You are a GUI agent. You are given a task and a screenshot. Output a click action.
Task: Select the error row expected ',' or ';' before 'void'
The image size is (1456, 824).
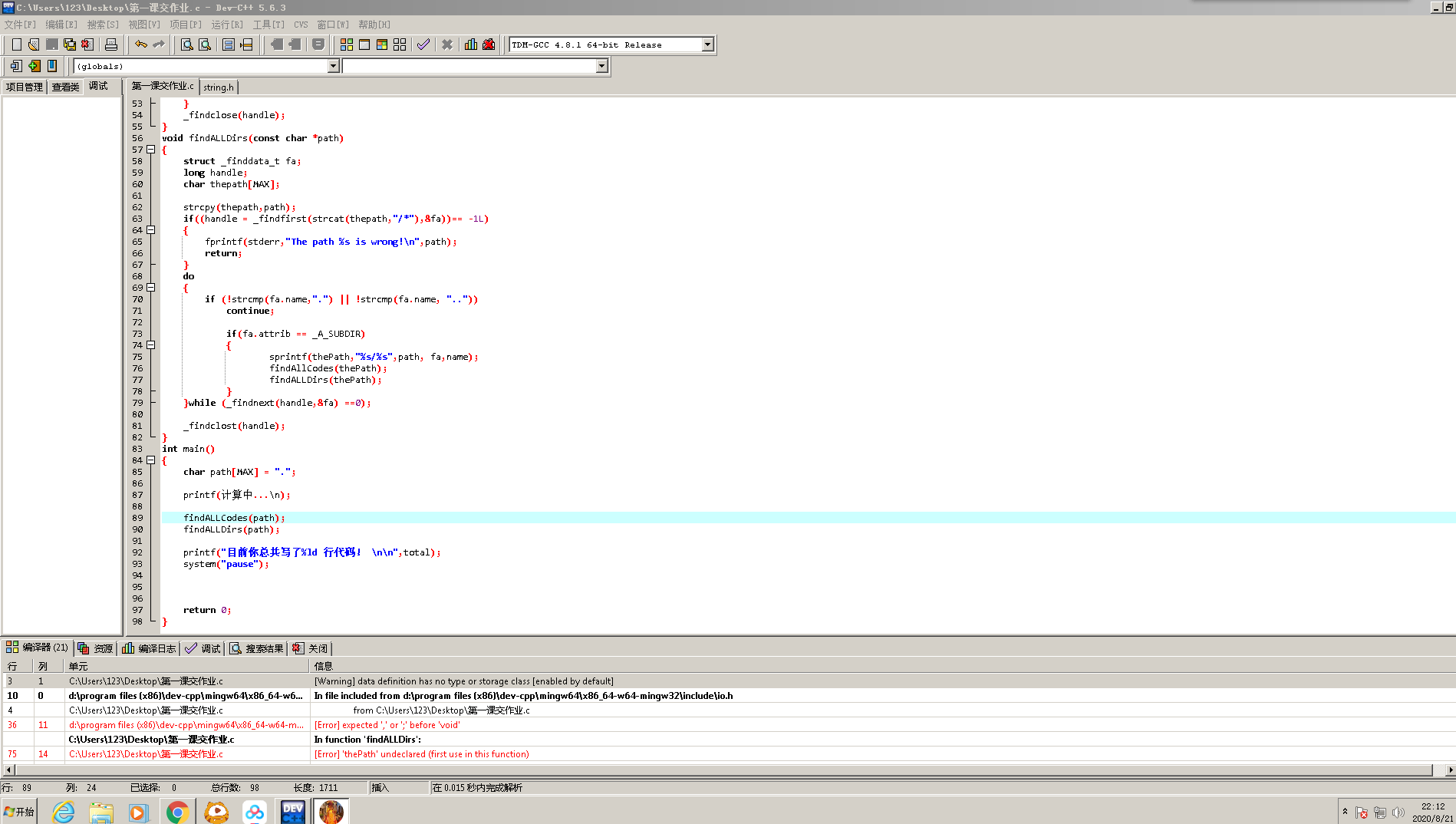(728, 725)
